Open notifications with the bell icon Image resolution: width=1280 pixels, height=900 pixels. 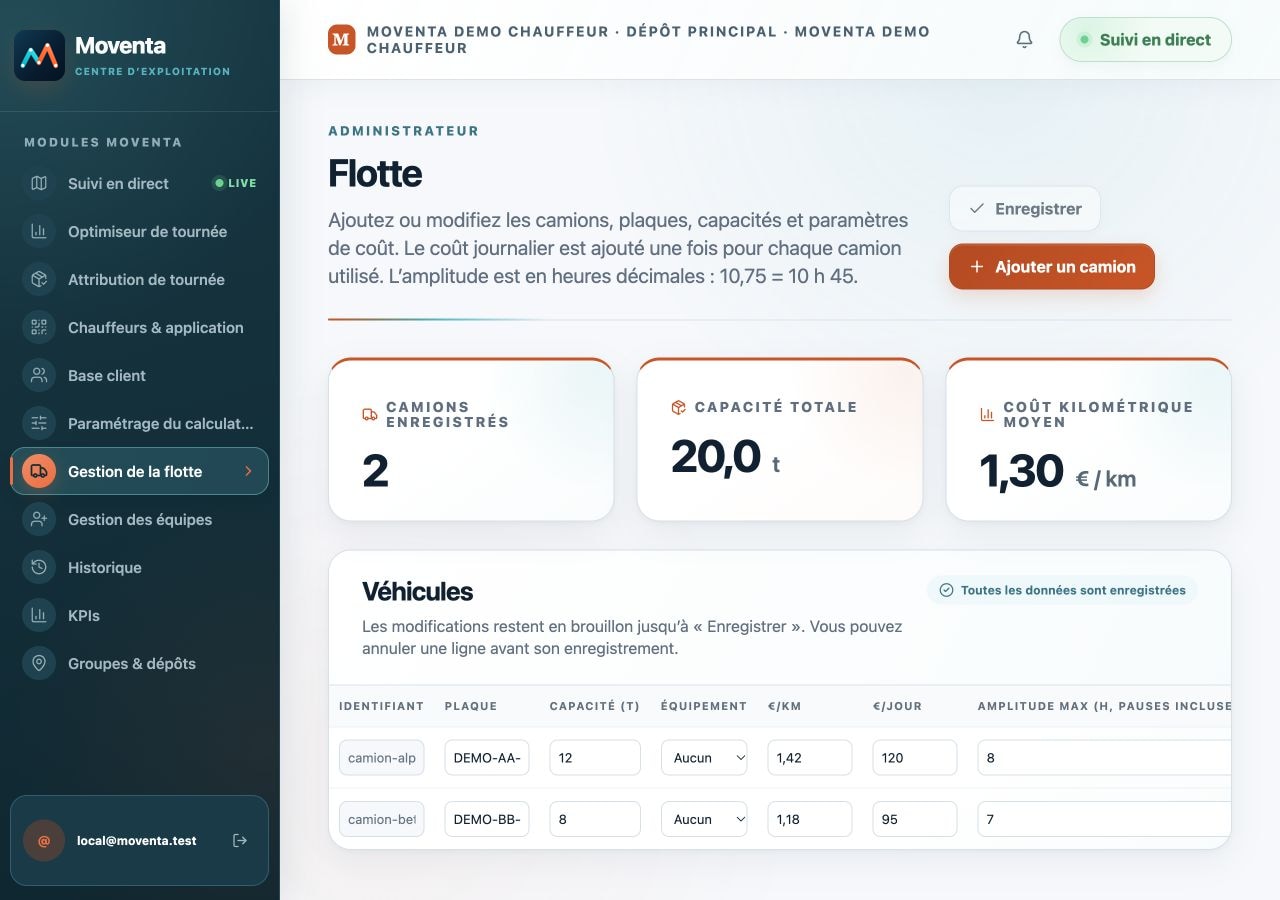pyautogui.click(x=1024, y=40)
